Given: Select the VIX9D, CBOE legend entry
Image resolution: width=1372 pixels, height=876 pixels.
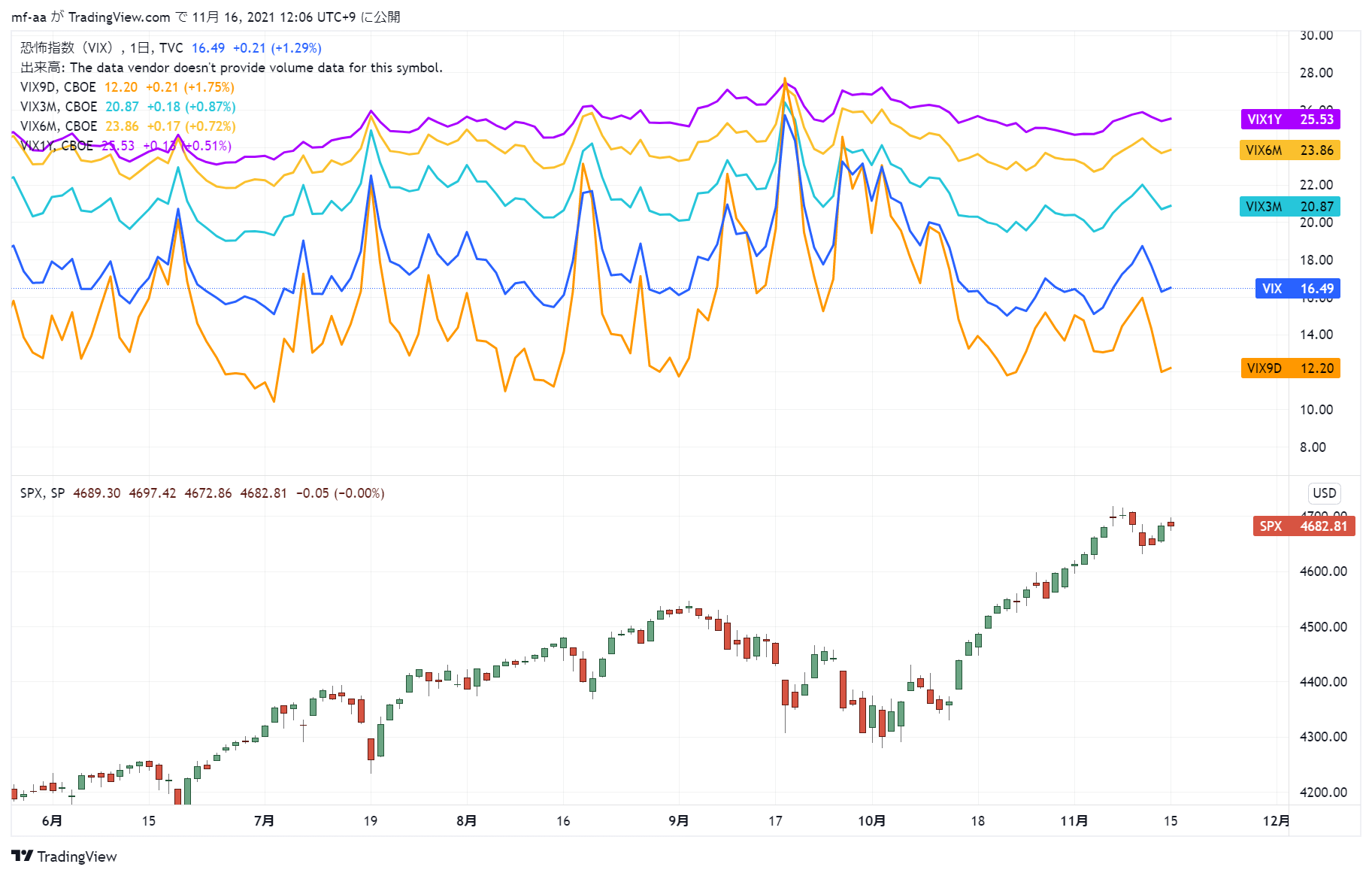Looking at the screenshot, I should [x=58, y=87].
